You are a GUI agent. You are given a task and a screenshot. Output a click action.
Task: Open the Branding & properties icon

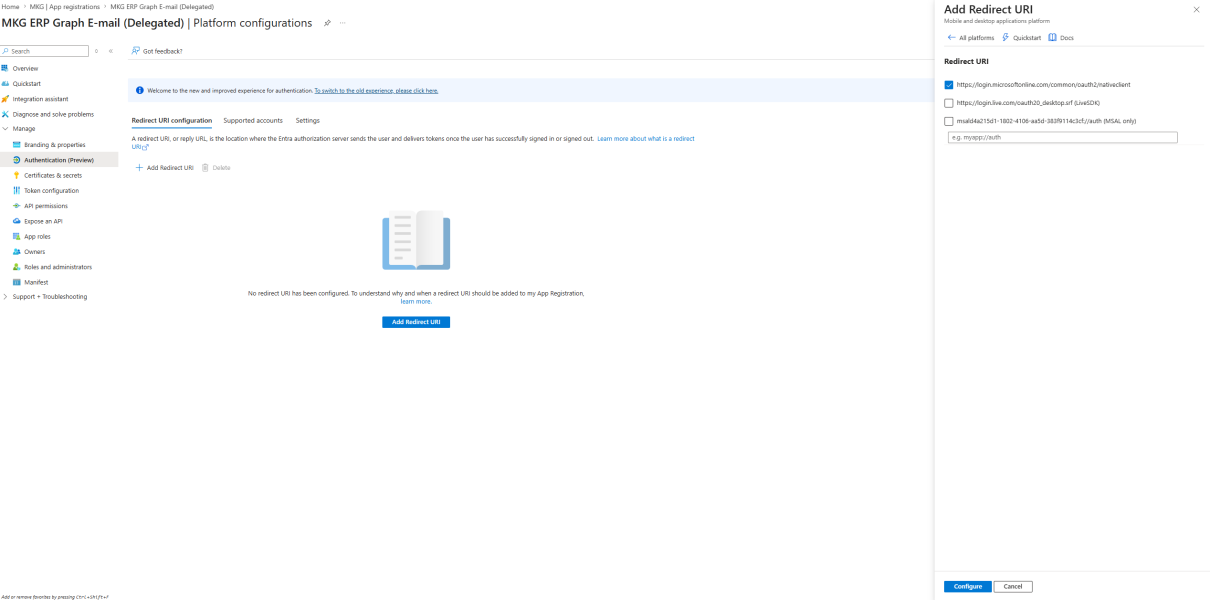coord(16,145)
